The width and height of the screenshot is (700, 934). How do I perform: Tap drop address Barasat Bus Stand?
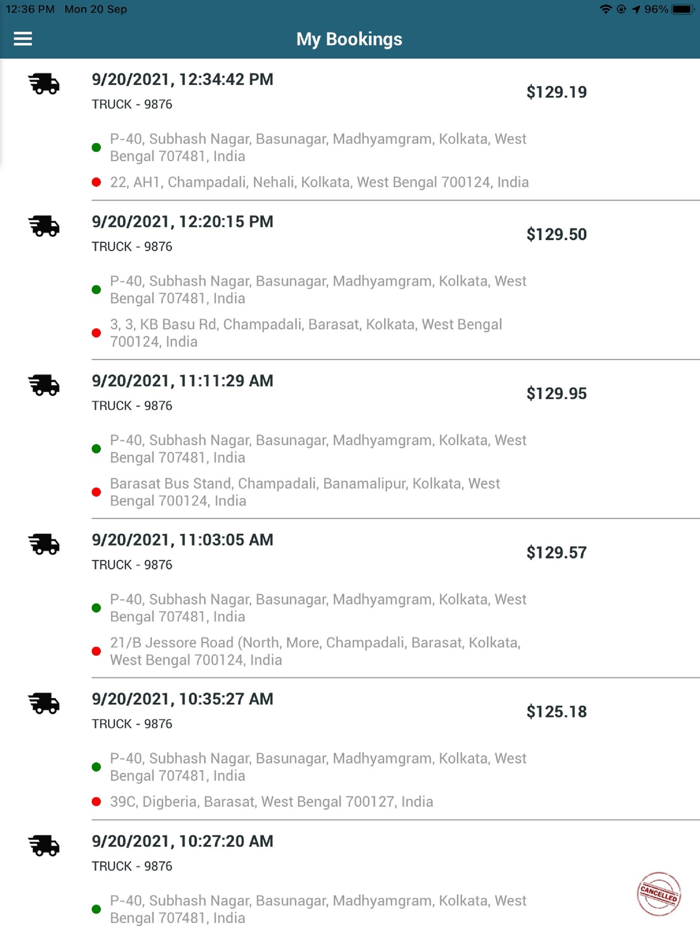(x=305, y=492)
